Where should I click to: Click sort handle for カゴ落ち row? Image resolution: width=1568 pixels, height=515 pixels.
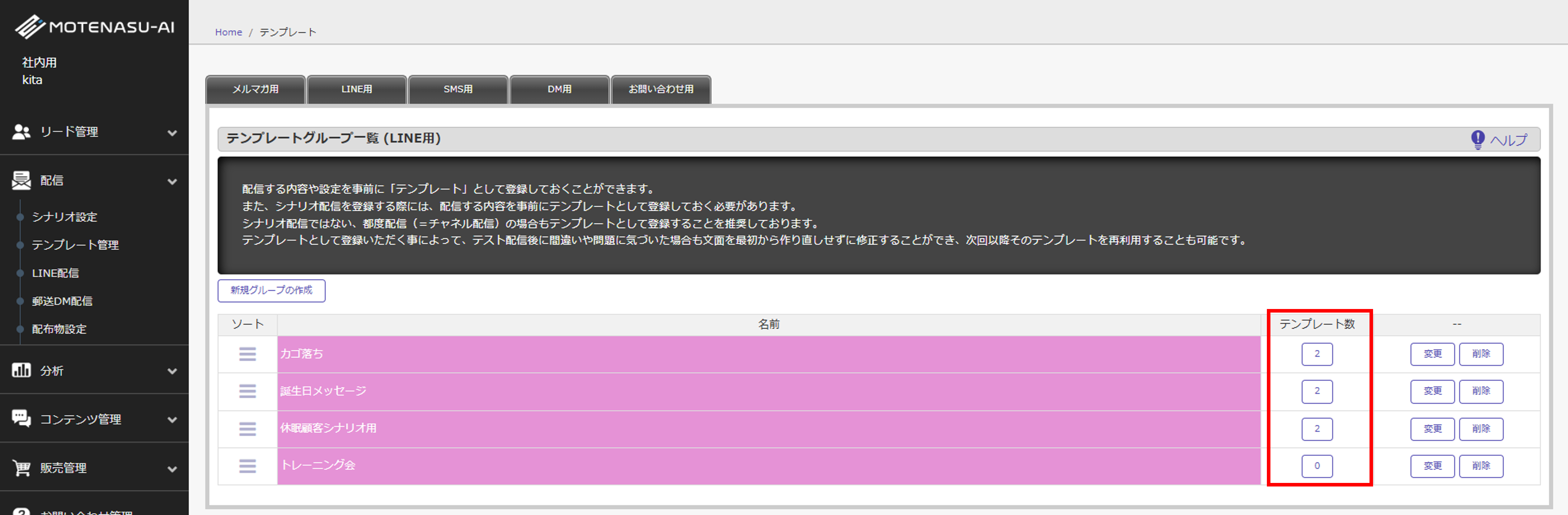pos(247,354)
